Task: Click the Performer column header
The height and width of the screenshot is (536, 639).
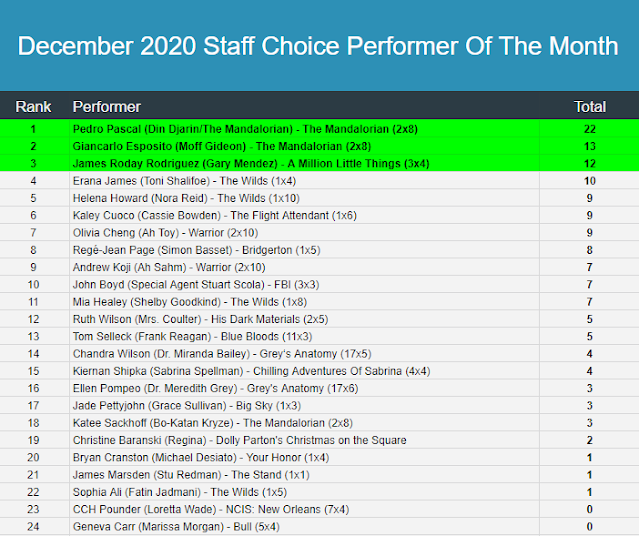Action: coord(107,106)
